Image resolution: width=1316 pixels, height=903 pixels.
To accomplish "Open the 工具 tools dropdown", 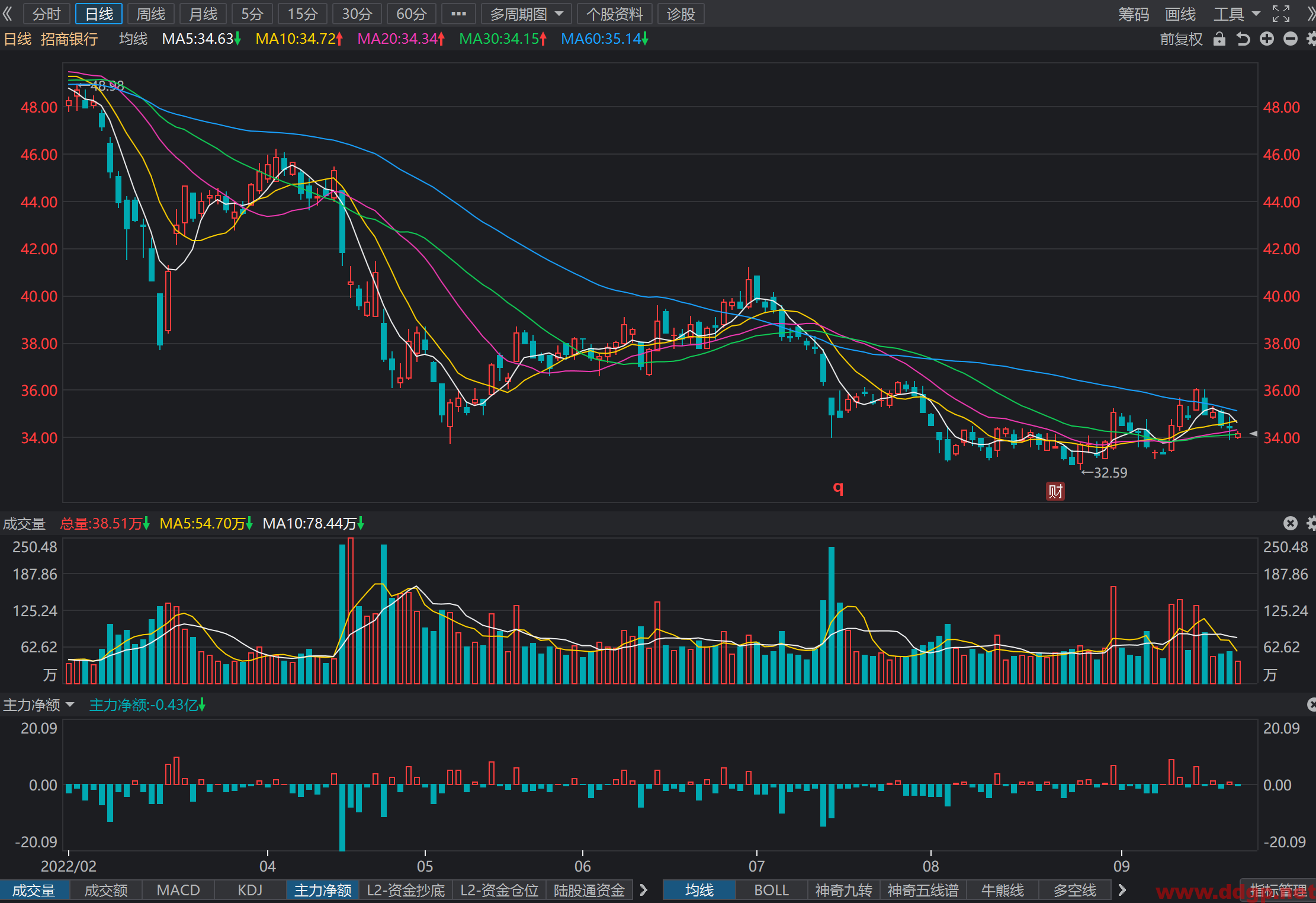I will pyautogui.click(x=1237, y=14).
